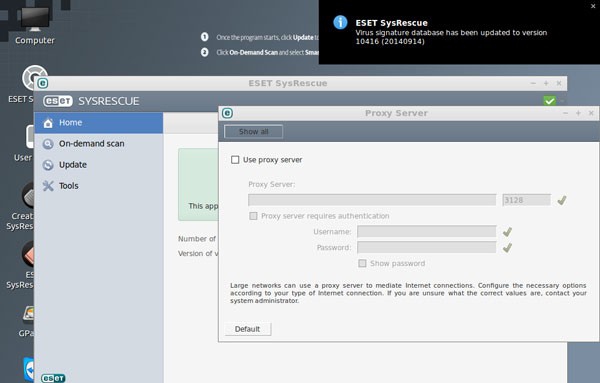Open Tools in the SysRescue sidebar
The width and height of the screenshot is (600, 383).
pos(99,186)
